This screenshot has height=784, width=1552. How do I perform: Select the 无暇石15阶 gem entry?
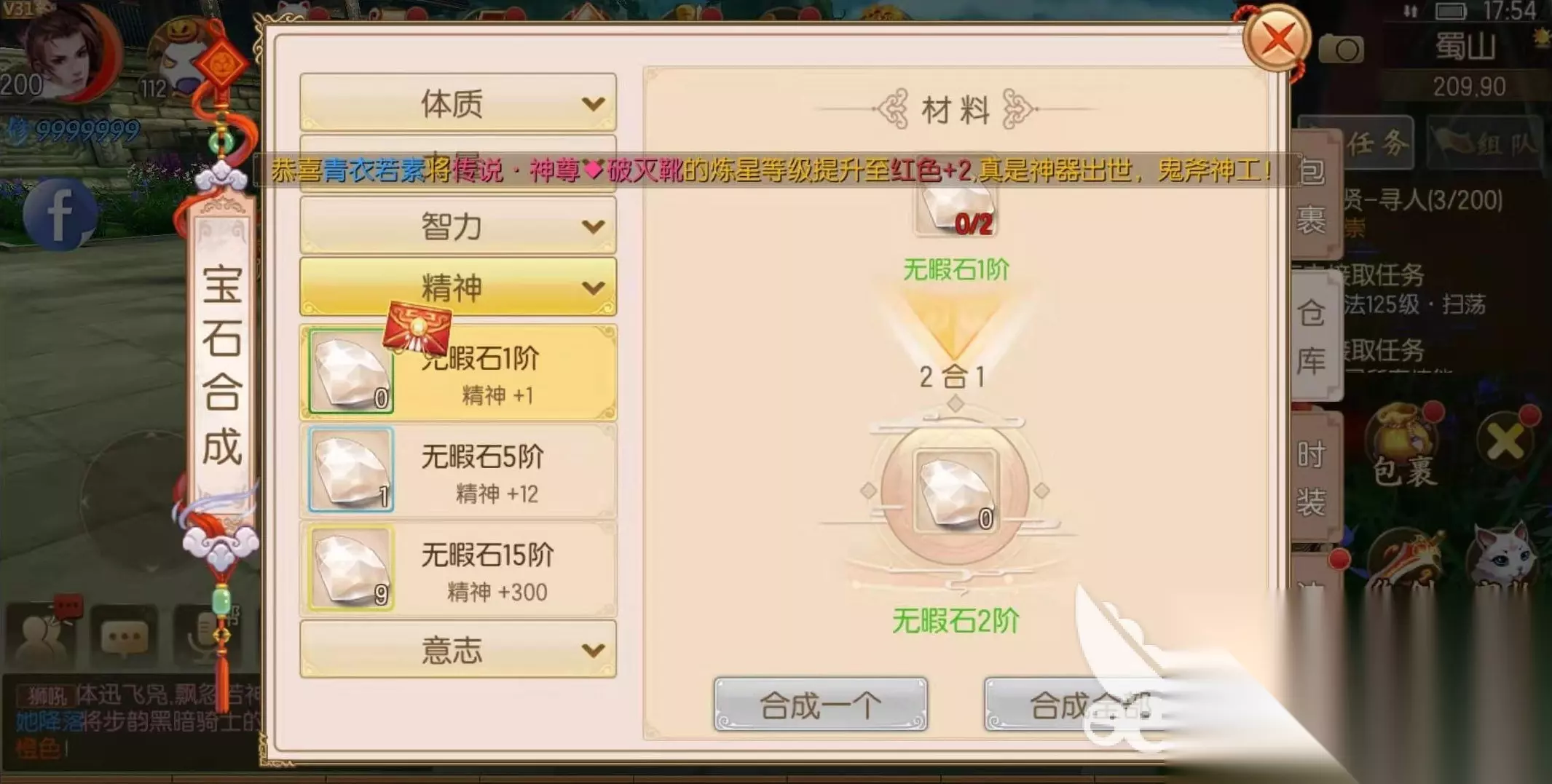(458, 569)
